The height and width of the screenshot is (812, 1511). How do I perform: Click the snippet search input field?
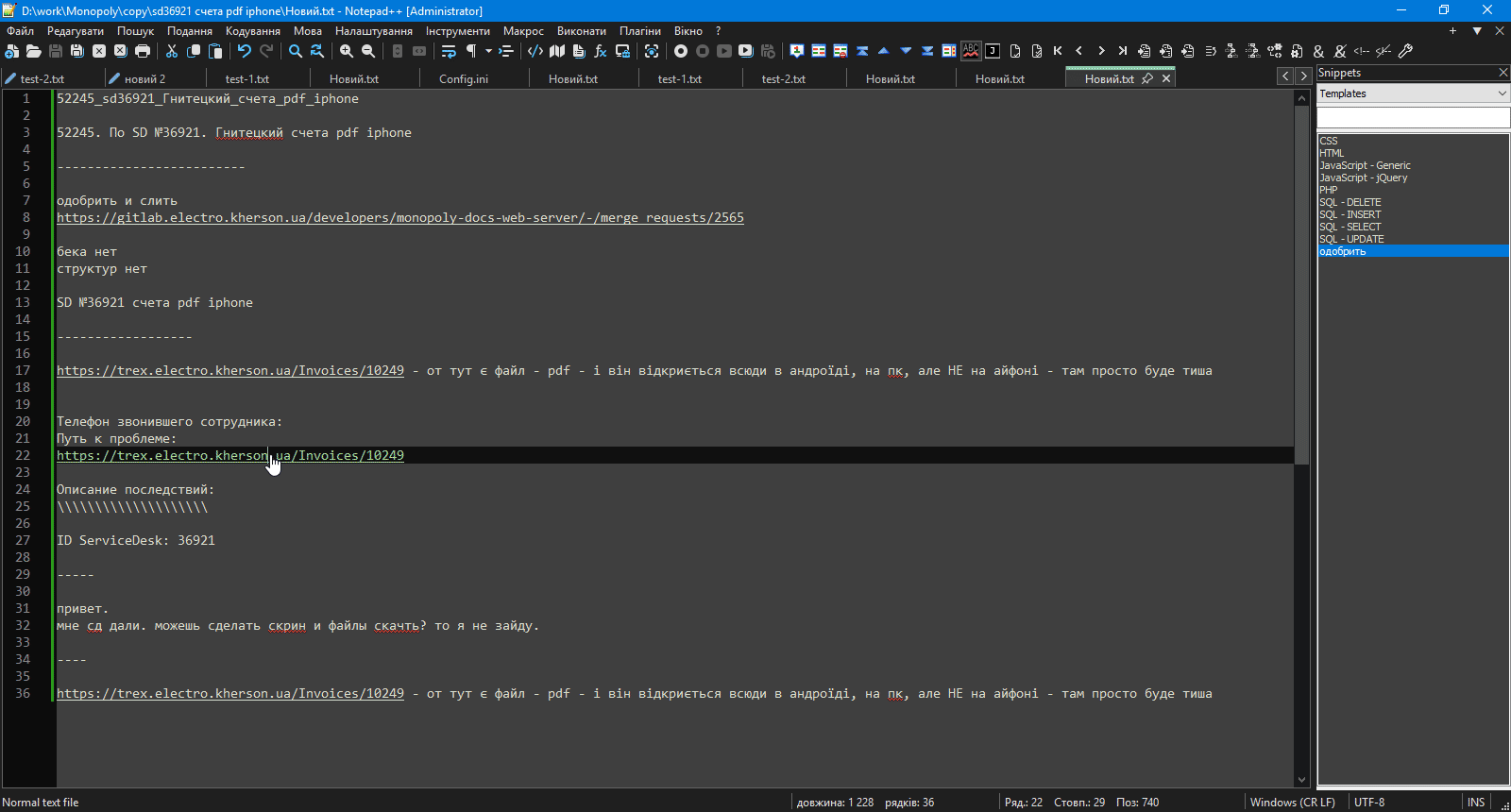[1414, 117]
